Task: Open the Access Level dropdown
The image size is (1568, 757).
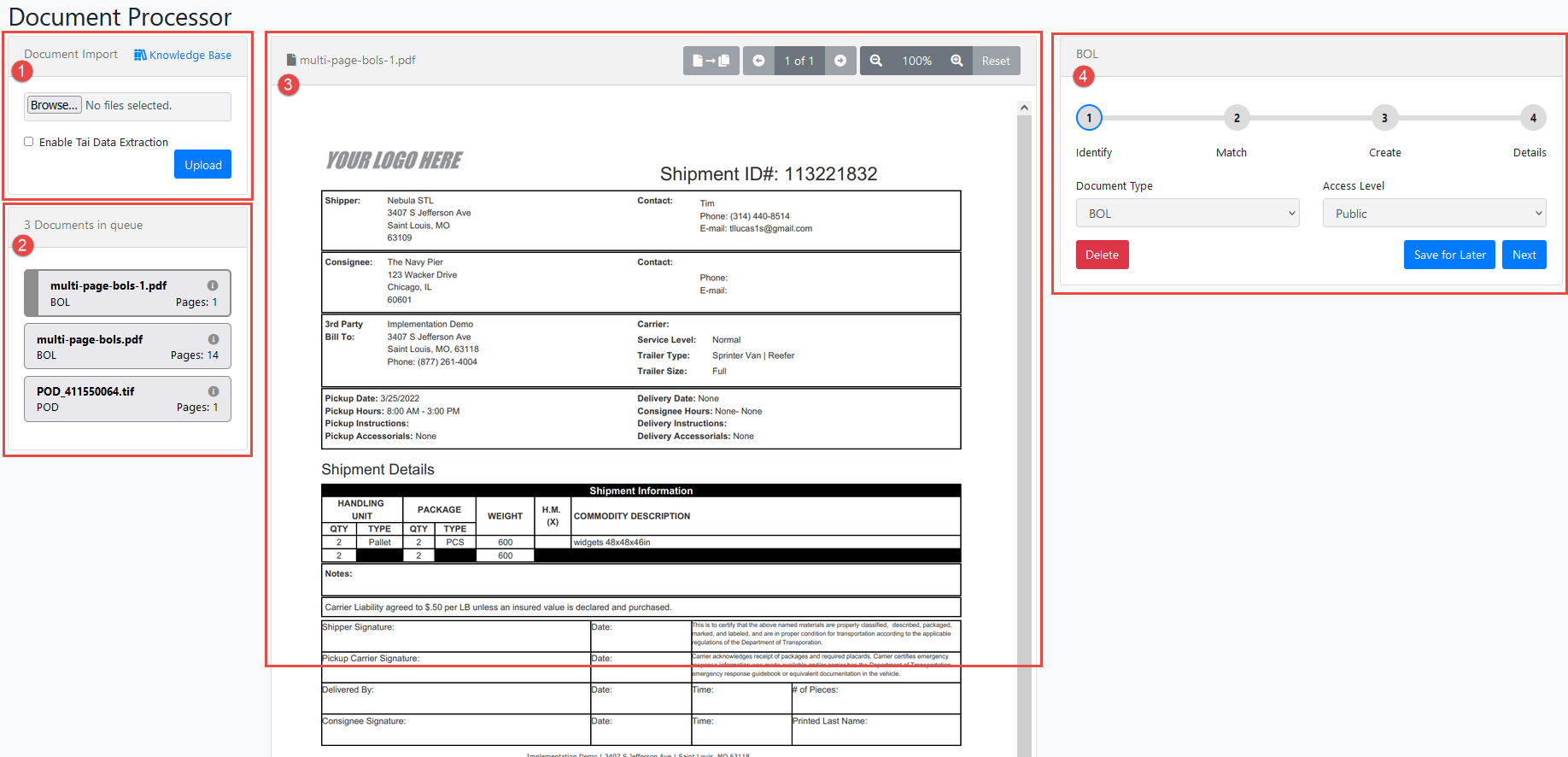Action: pyautogui.click(x=1434, y=214)
